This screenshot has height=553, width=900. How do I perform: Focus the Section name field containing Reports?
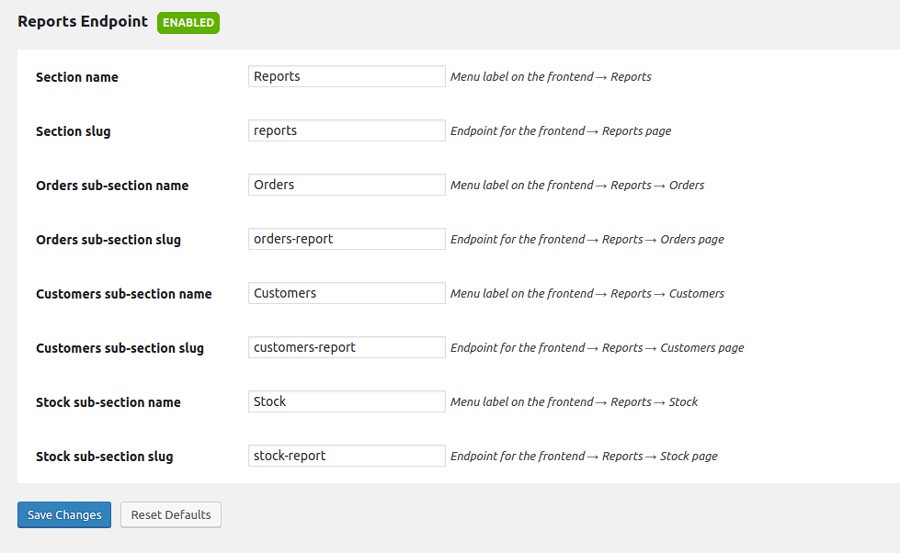click(346, 77)
